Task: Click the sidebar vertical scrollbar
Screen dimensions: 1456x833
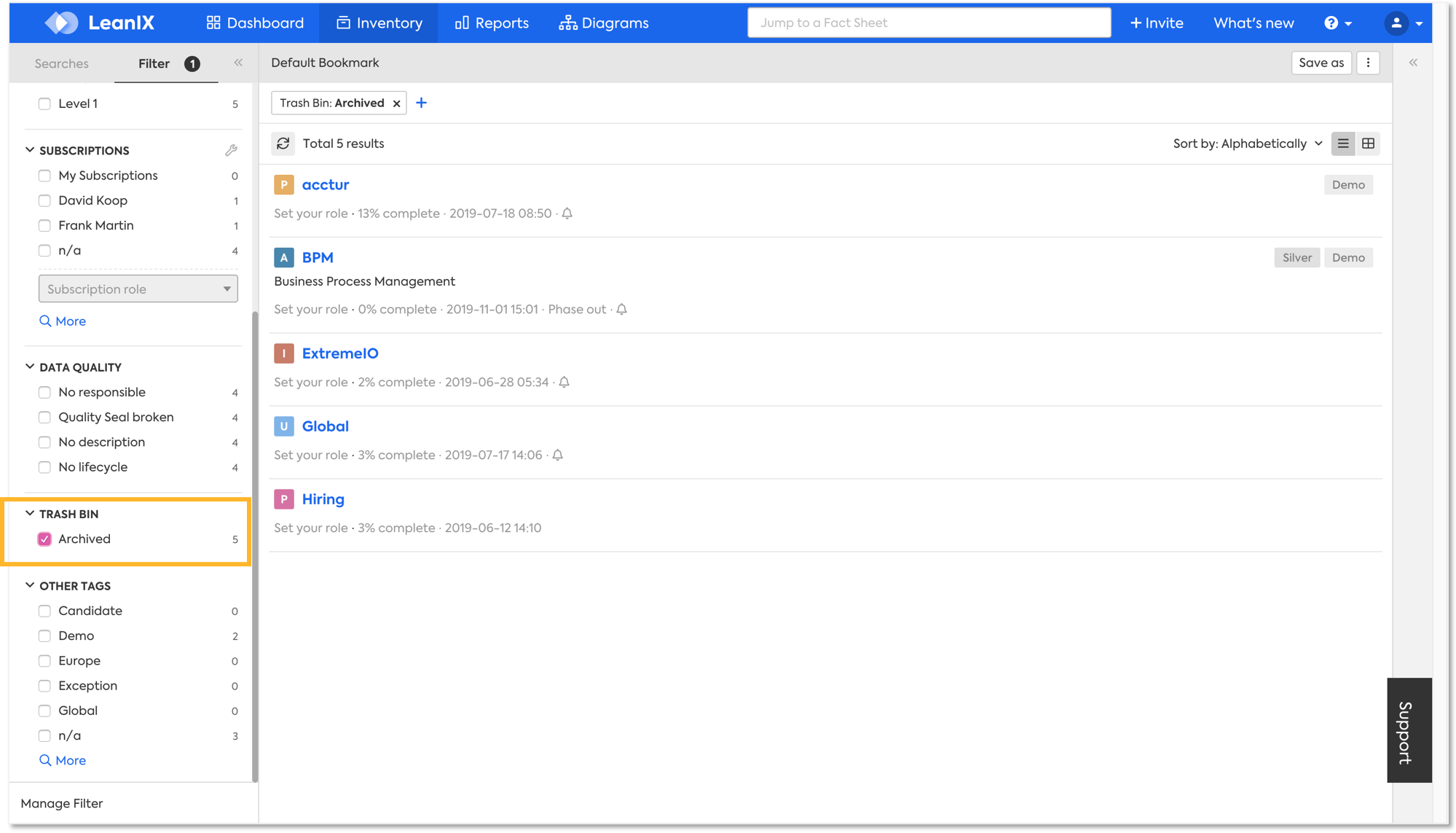Action: (x=255, y=547)
